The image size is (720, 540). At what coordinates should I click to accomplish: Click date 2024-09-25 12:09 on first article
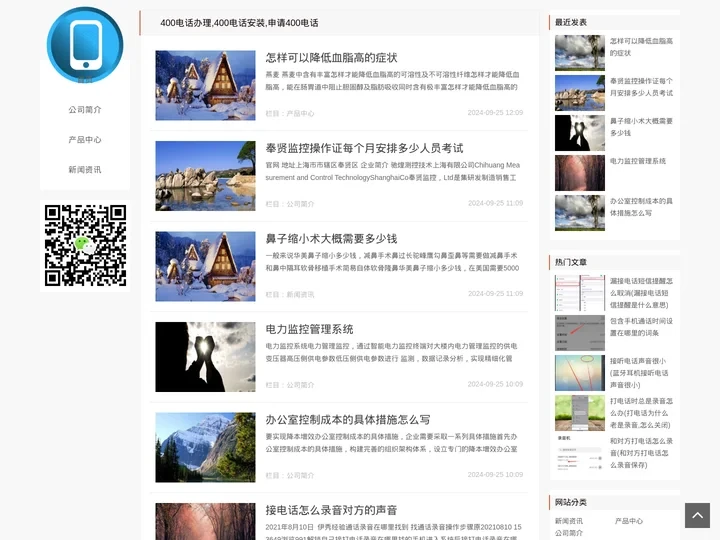coord(495,112)
